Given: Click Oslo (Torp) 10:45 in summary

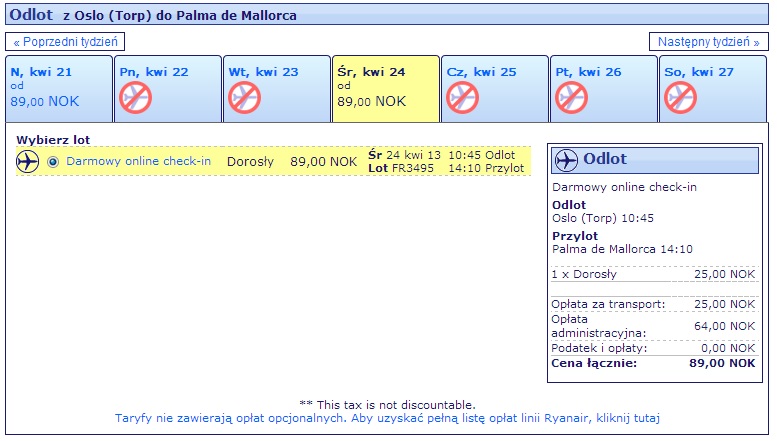Looking at the screenshot, I should (x=603, y=218).
